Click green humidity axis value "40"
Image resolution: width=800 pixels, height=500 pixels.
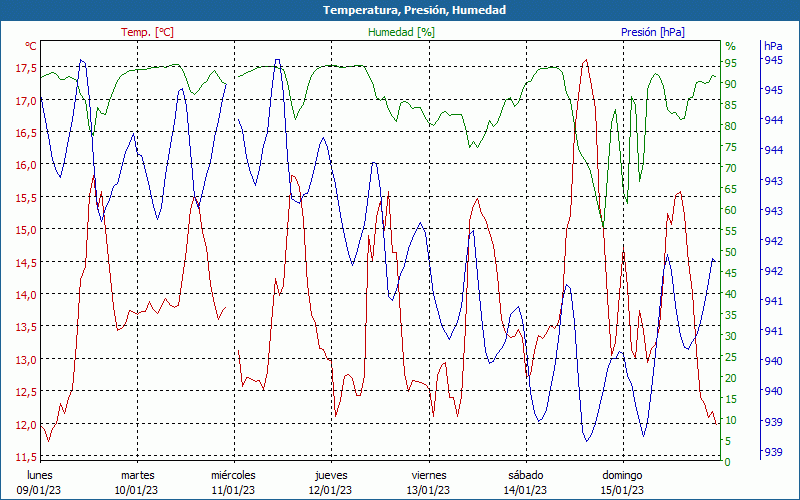click(731, 294)
